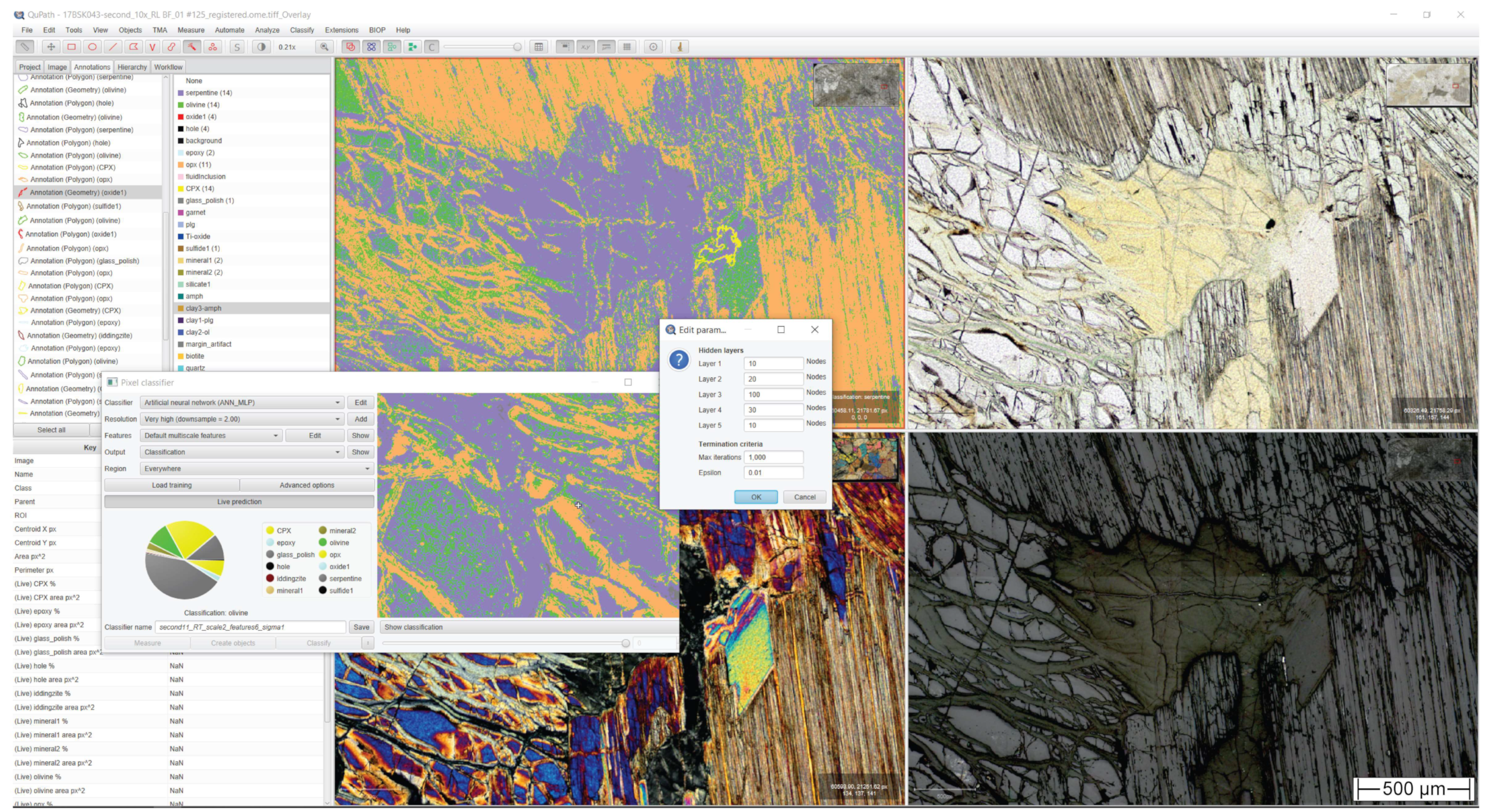
Task: Select the Rectangle annotation tool
Action: tap(71, 47)
